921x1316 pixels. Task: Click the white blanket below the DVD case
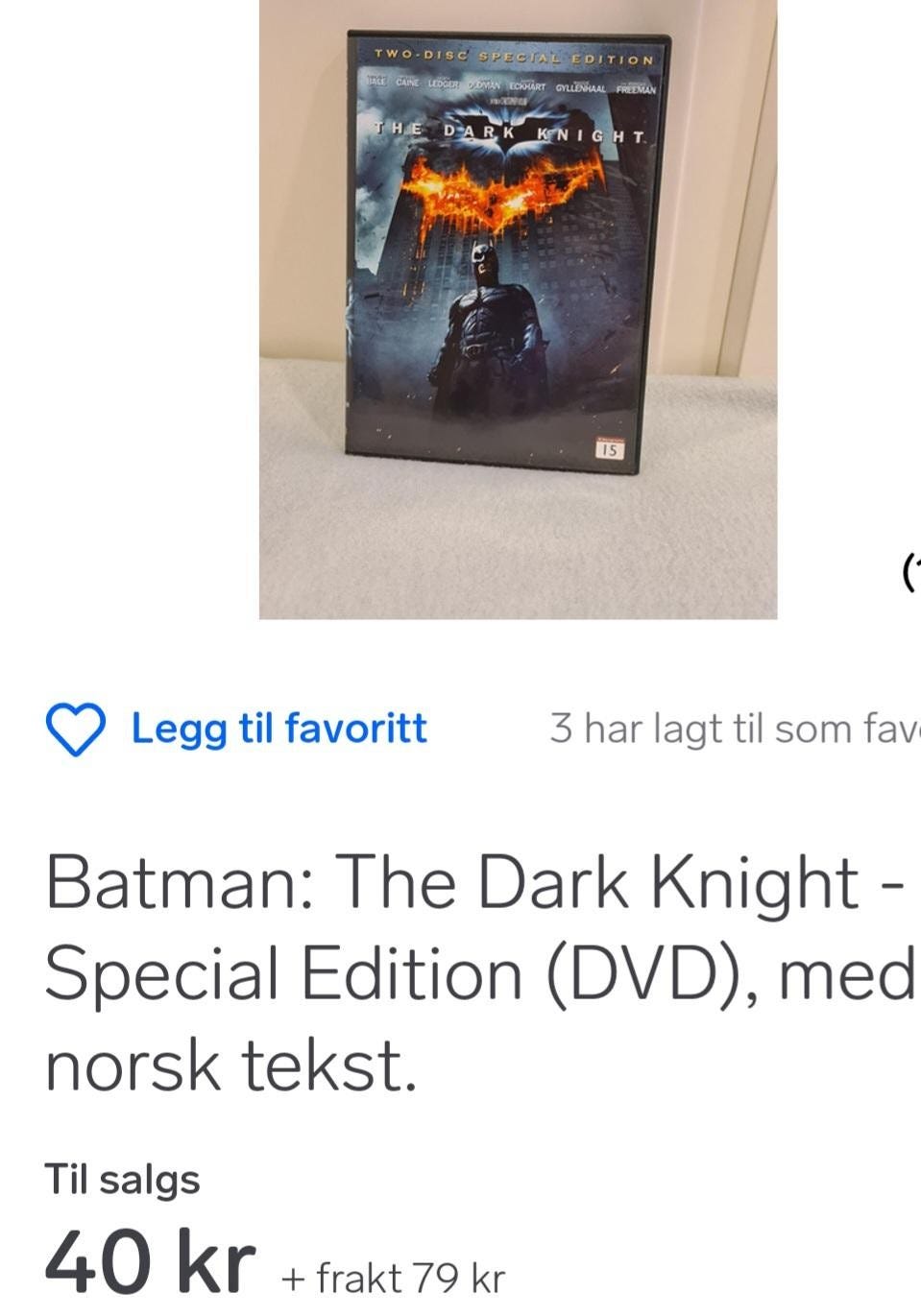click(518, 542)
